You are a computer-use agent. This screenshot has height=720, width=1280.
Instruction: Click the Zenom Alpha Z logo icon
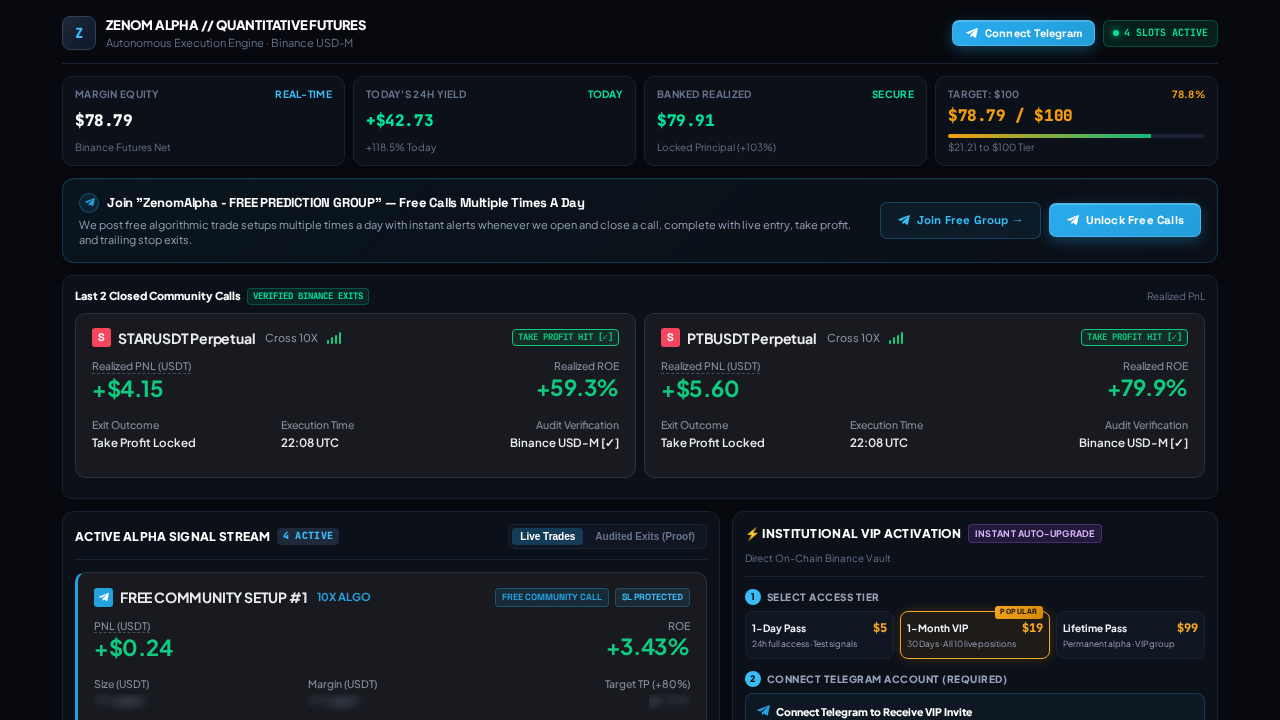pyautogui.click(x=79, y=33)
